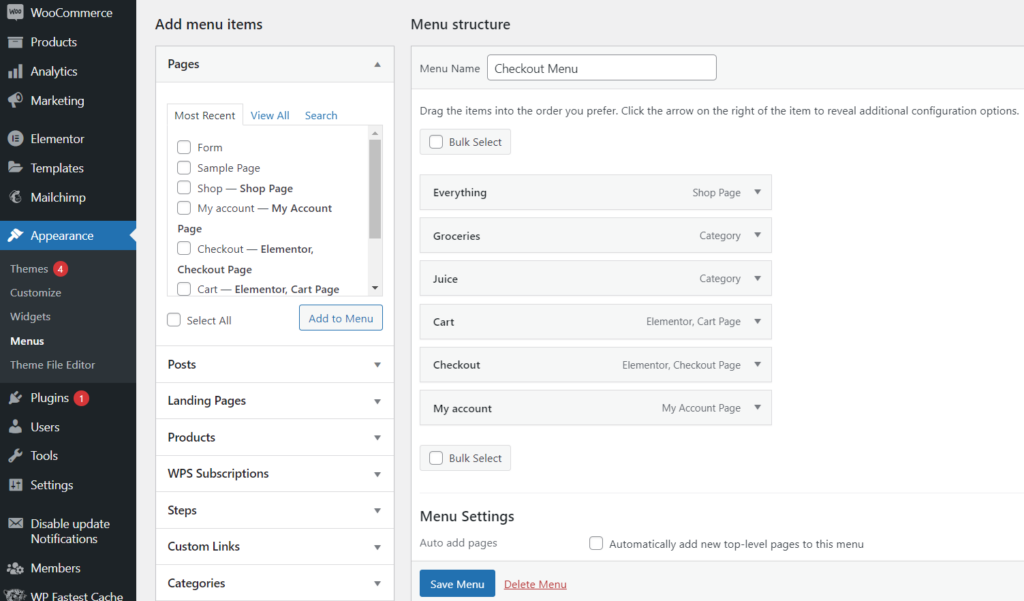Click the Plugins plug icon

click(x=15, y=398)
